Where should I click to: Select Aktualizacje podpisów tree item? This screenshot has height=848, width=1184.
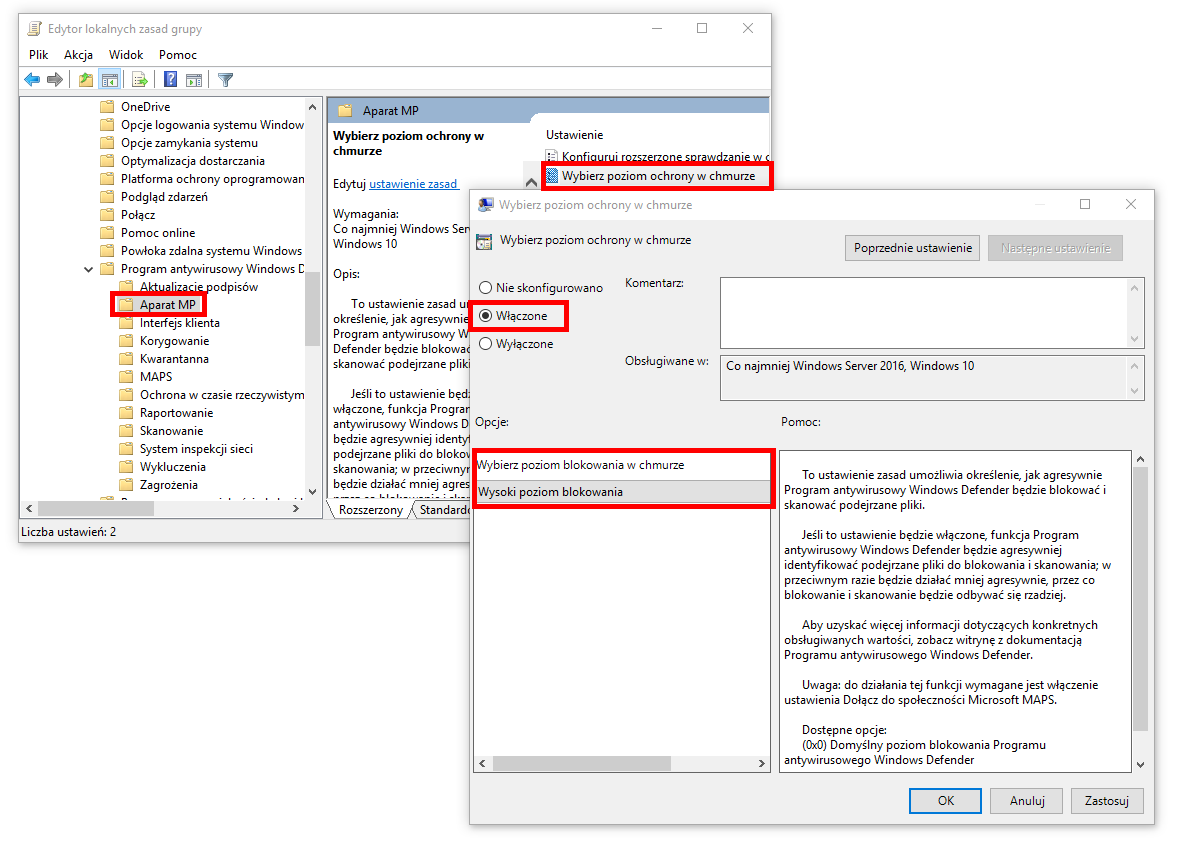(x=199, y=287)
